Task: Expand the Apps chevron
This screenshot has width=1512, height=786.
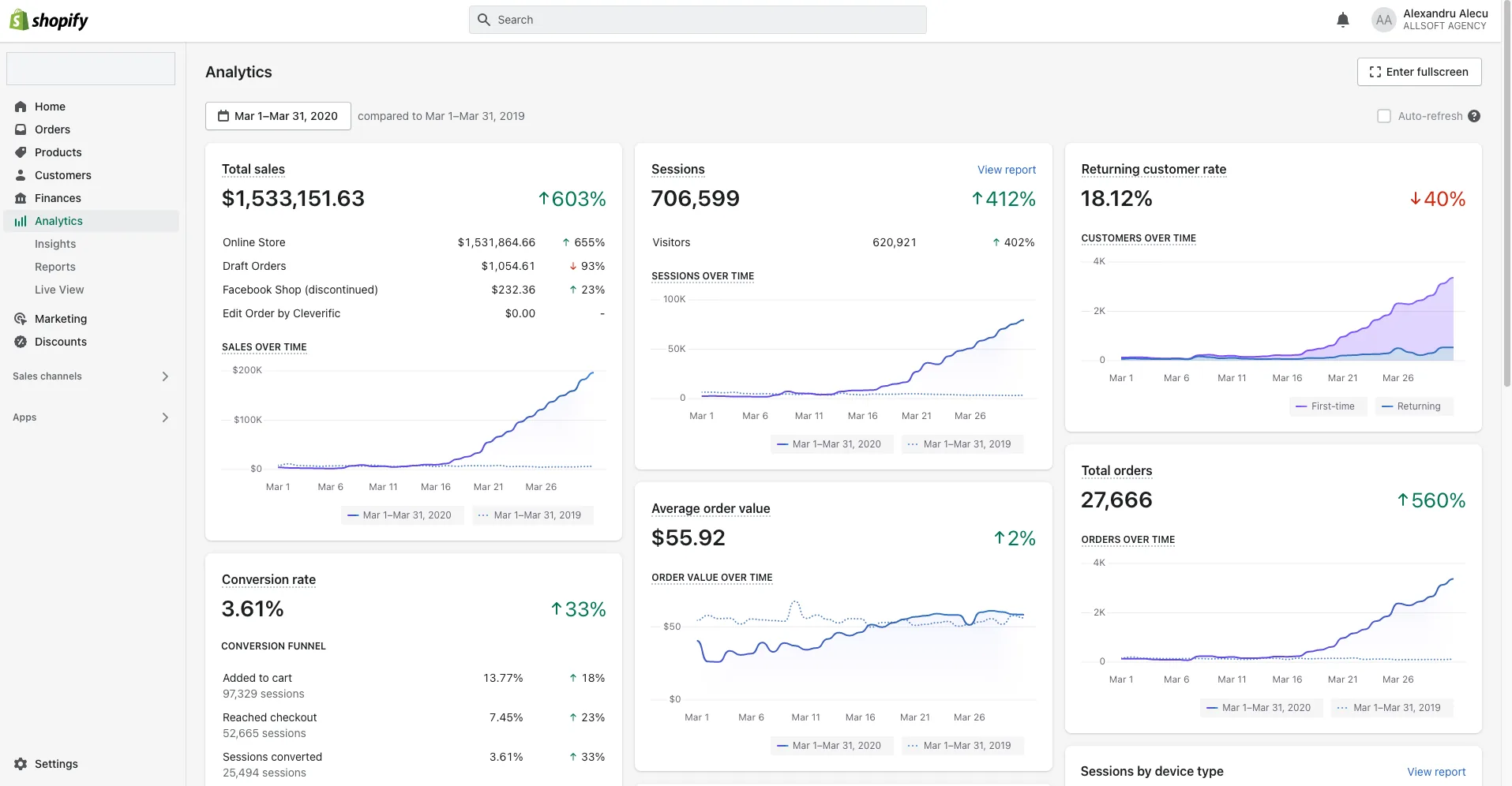Action: [x=165, y=417]
